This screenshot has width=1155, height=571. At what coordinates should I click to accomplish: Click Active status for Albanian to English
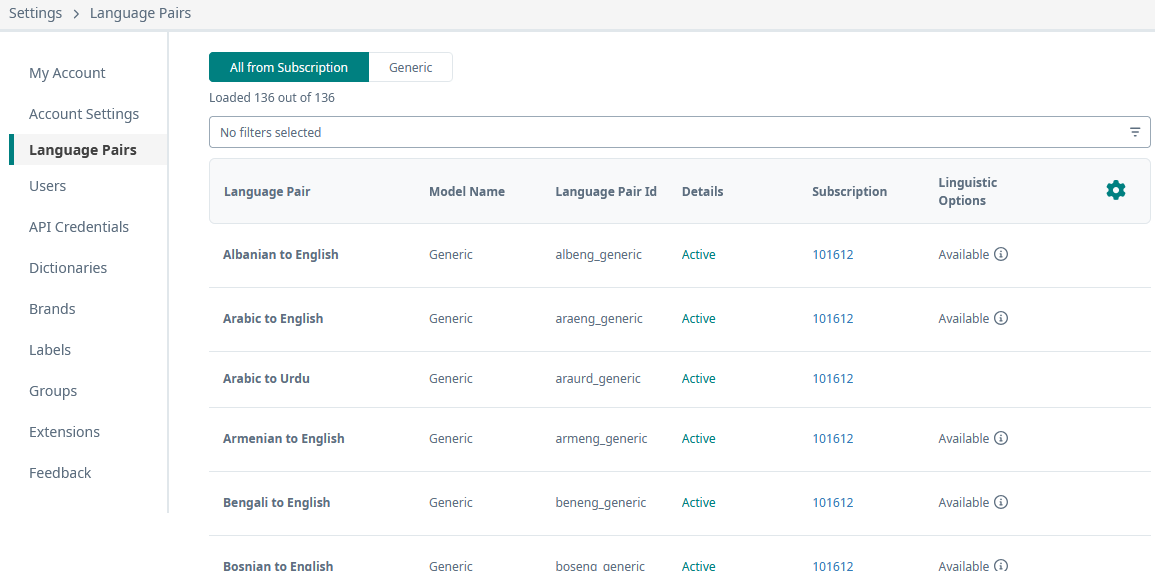698,254
